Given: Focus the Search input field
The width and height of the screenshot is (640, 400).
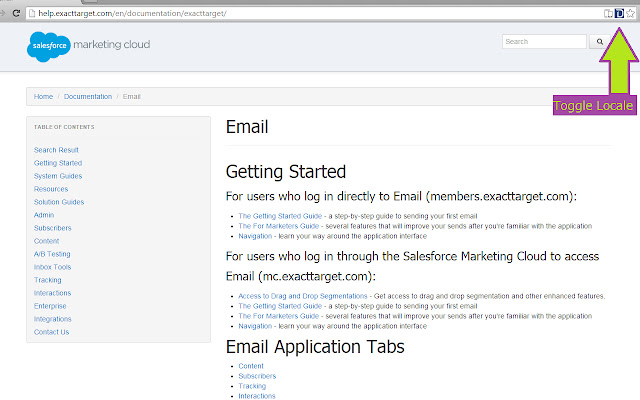Looking at the screenshot, I should (544, 42).
